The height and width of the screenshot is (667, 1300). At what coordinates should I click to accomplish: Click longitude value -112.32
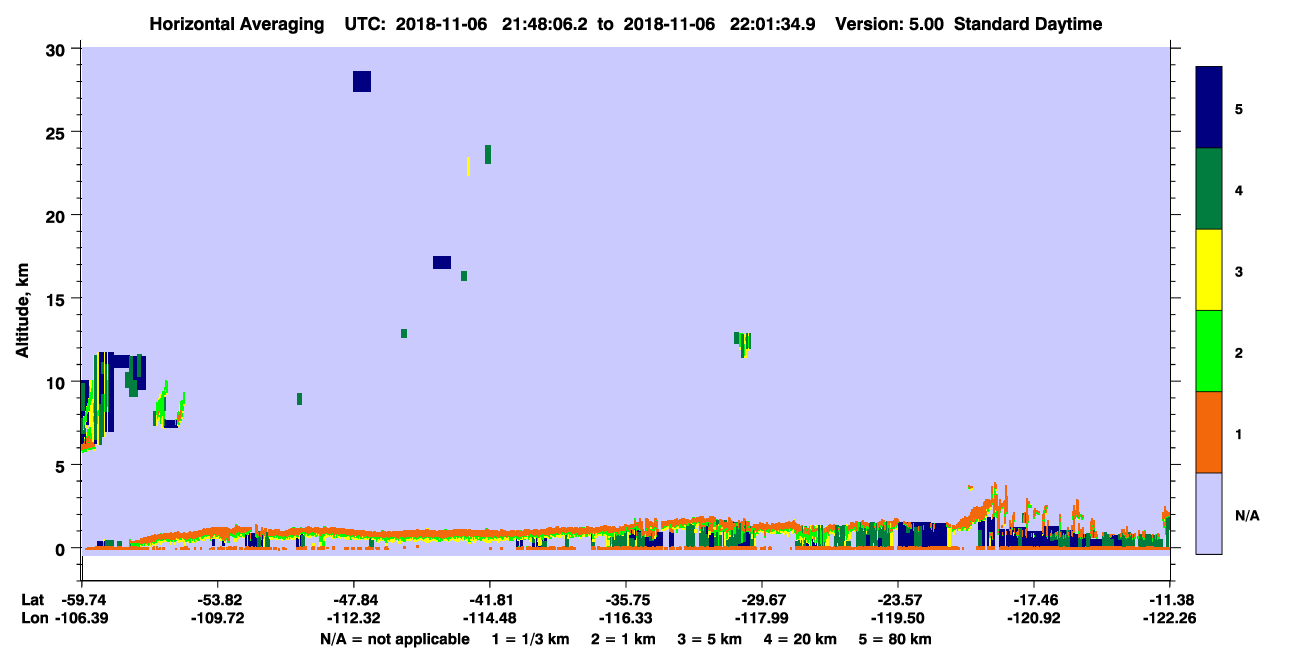click(353, 619)
